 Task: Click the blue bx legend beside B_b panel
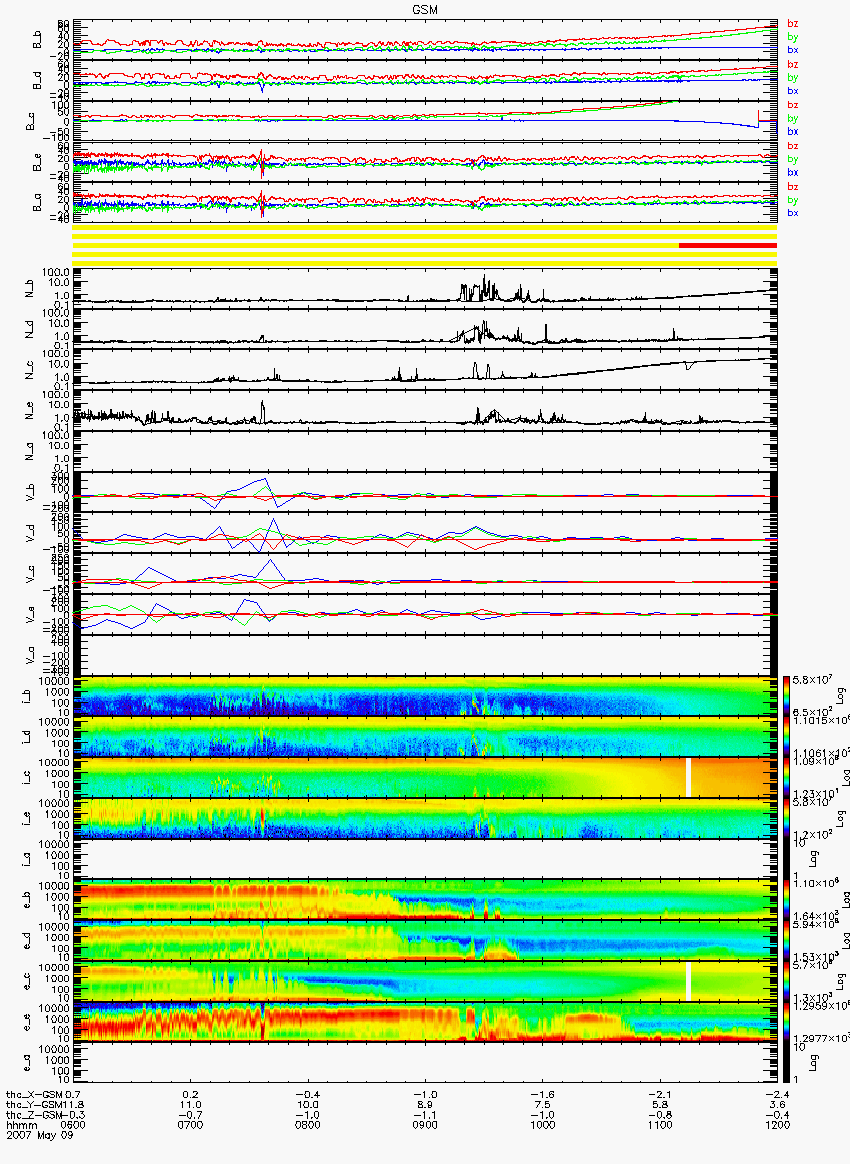pyautogui.click(x=793, y=50)
